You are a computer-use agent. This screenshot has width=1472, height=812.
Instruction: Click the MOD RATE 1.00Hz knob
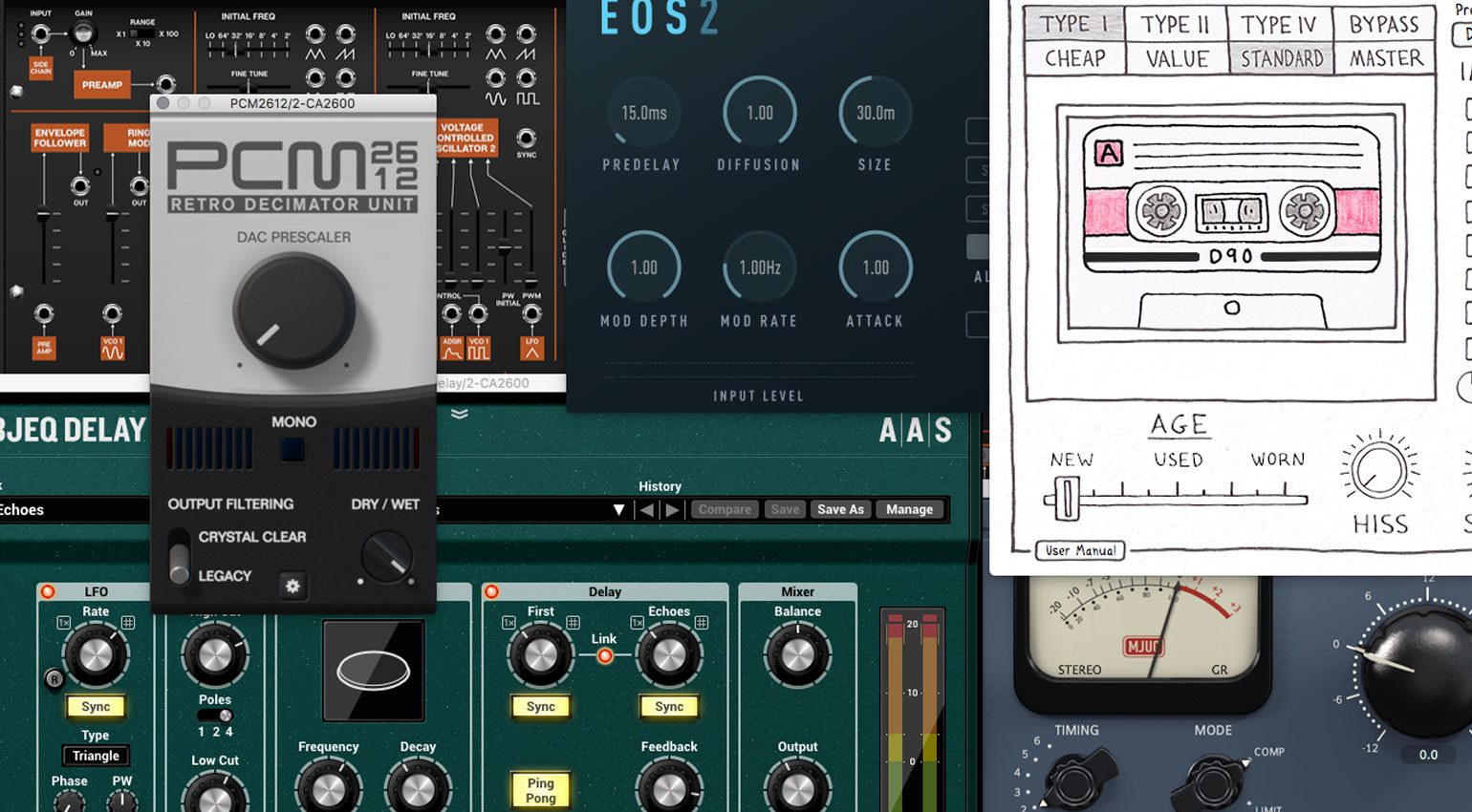click(759, 267)
